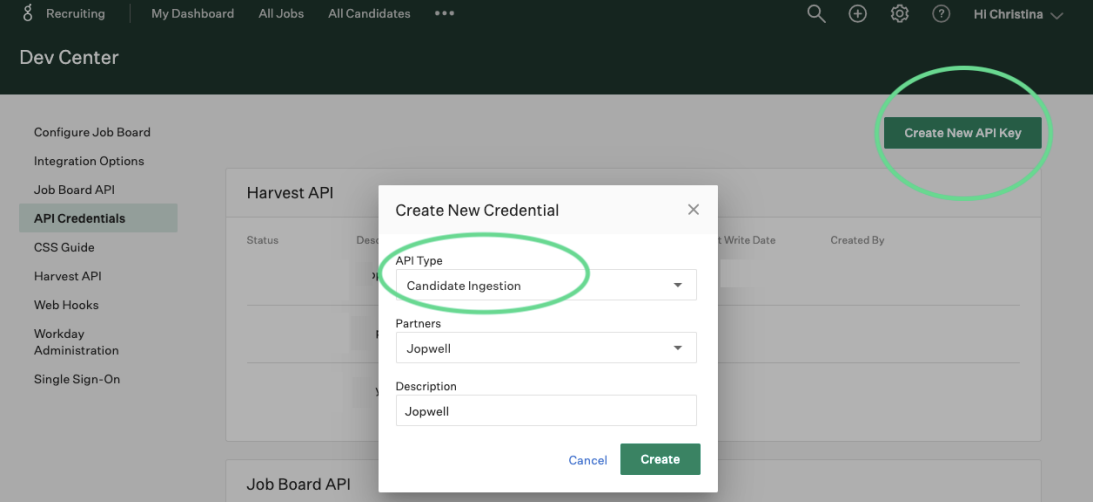Go to My Dashboard
Image resolution: width=1094 pixels, height=504 pixels.
(193, 13)
